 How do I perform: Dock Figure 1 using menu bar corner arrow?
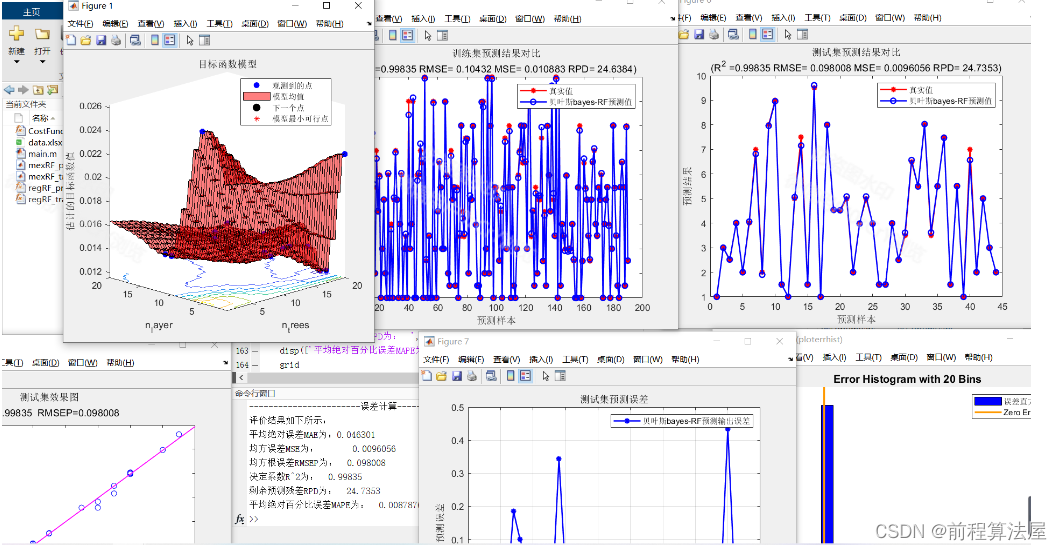[x=369, y=24]
